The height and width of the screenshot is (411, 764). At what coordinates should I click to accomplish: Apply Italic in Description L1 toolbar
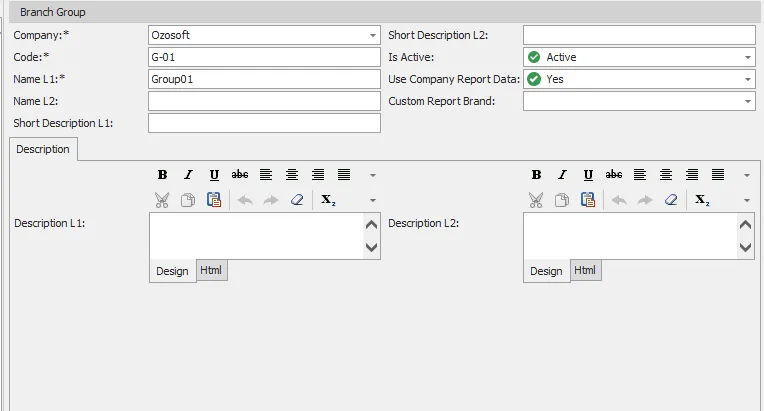click(188, 174)
